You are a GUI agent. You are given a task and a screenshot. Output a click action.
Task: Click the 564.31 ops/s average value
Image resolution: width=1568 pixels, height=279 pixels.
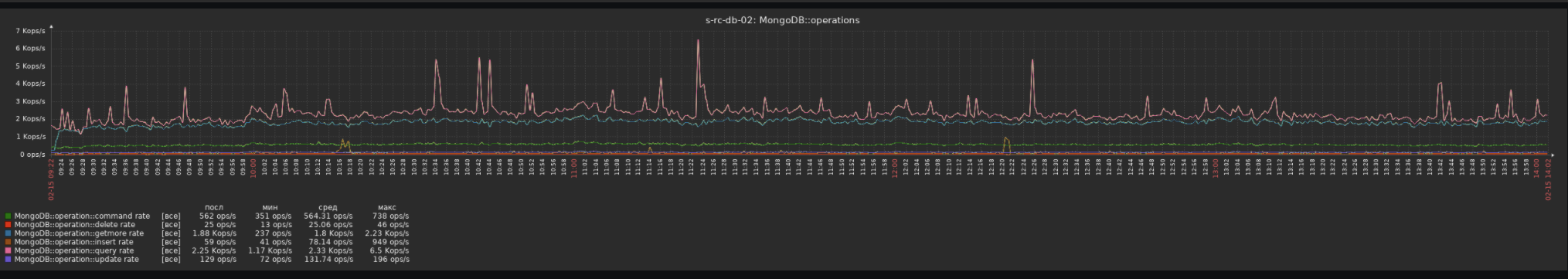(x=328, y=216)
